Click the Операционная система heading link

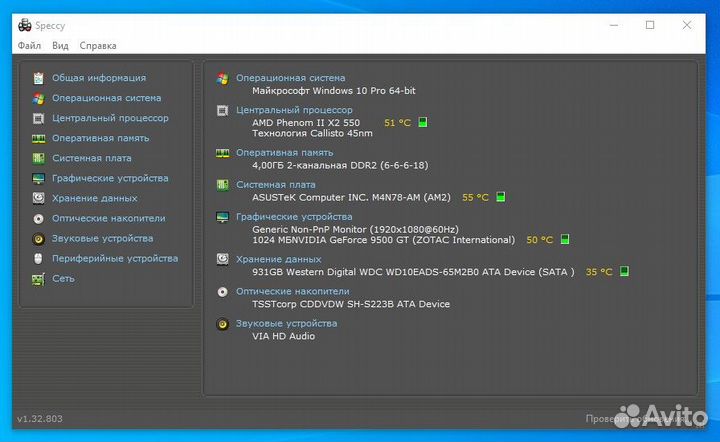click(x=290, y=78)
